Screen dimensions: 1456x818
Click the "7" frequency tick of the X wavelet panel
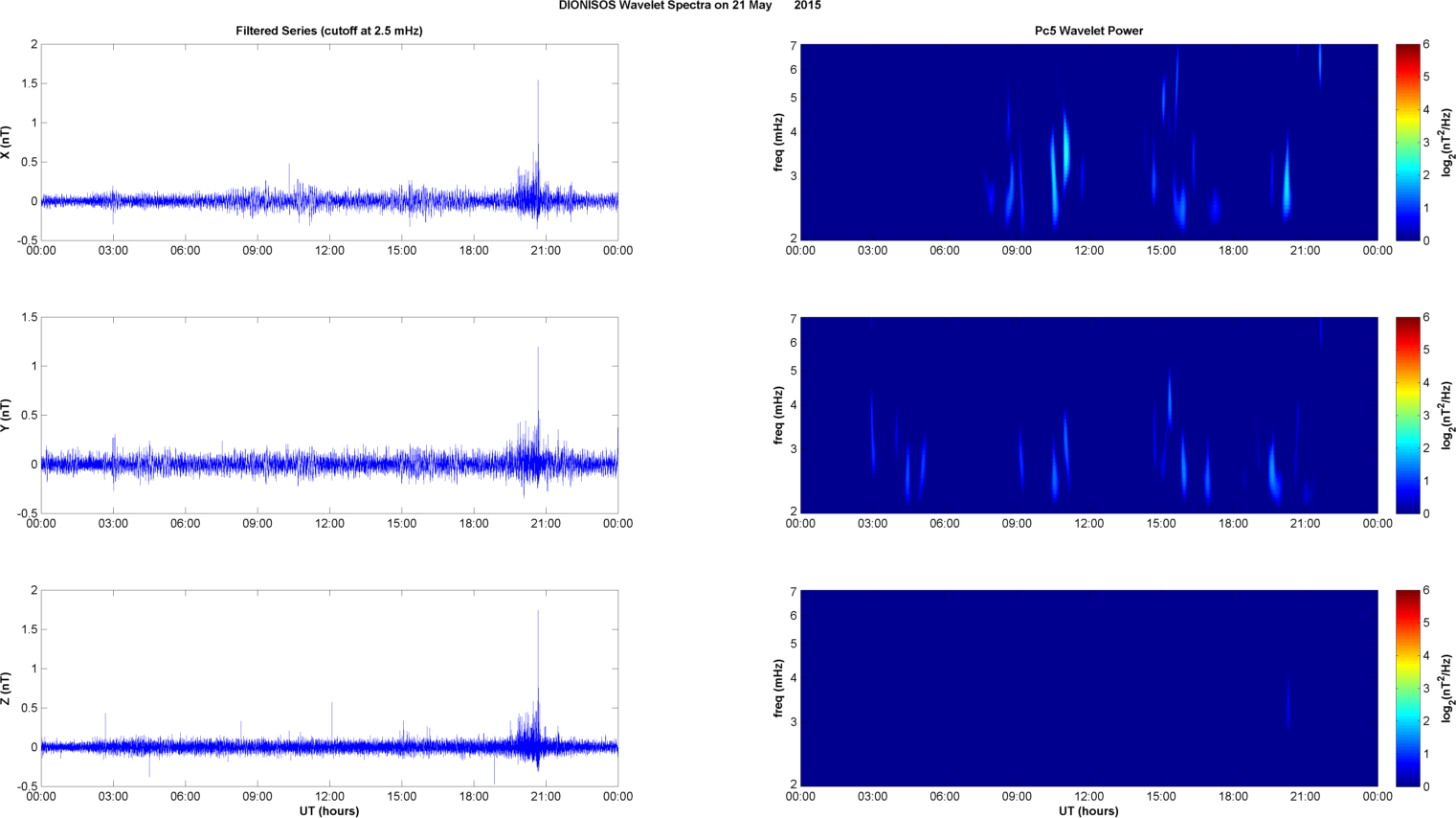(x=794, y=45)
